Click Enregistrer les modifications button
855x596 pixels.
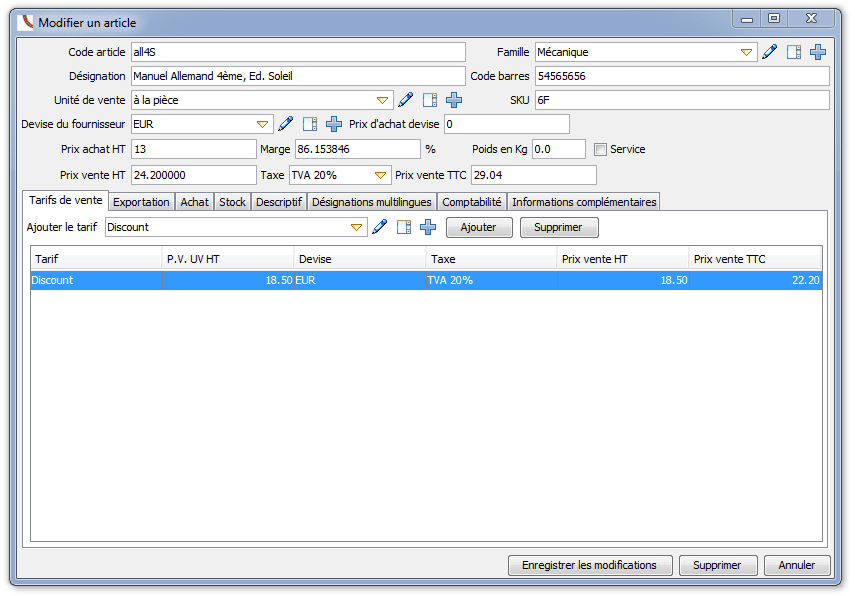(x=589, y=565)
